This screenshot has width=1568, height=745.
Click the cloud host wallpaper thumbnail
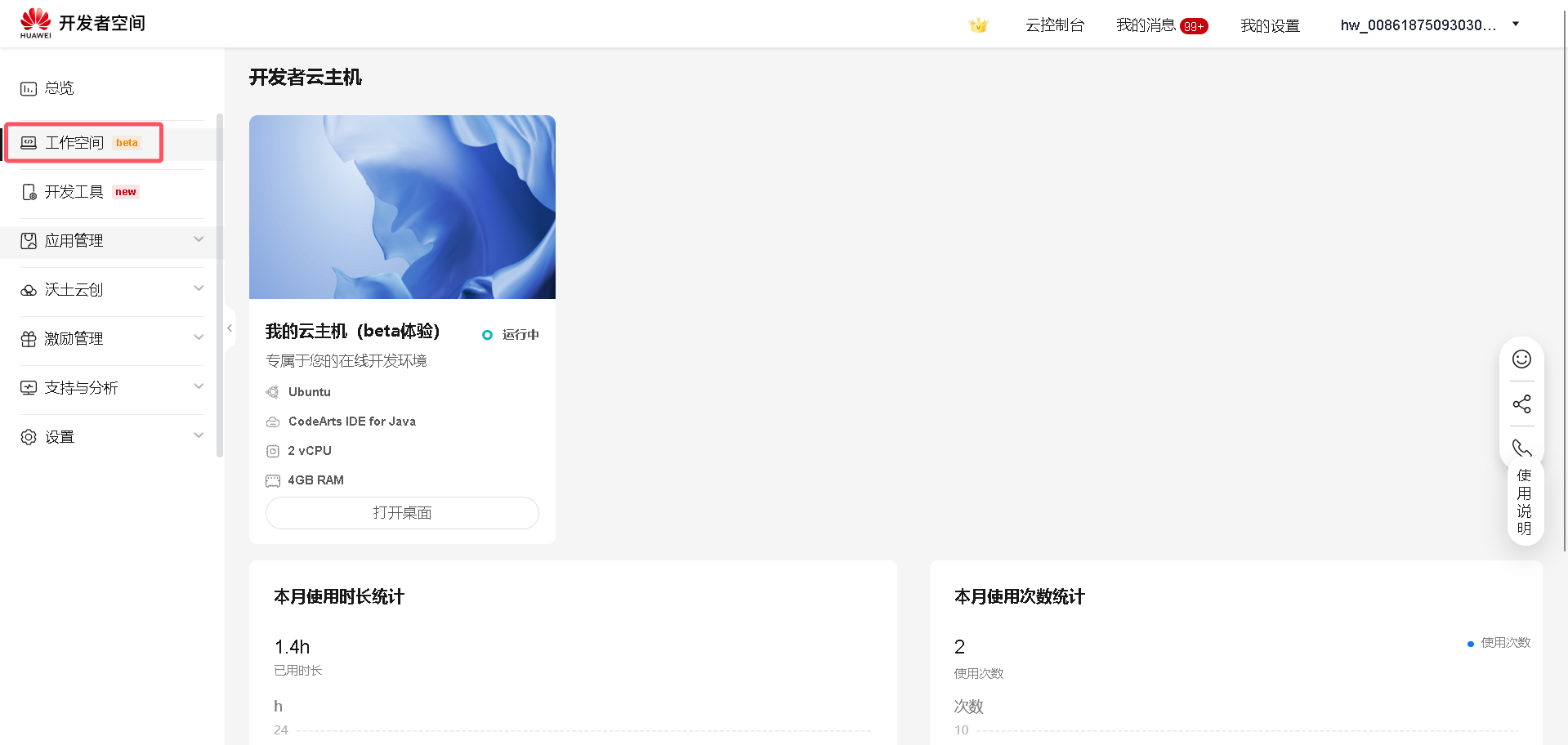(x=401, y=207)
